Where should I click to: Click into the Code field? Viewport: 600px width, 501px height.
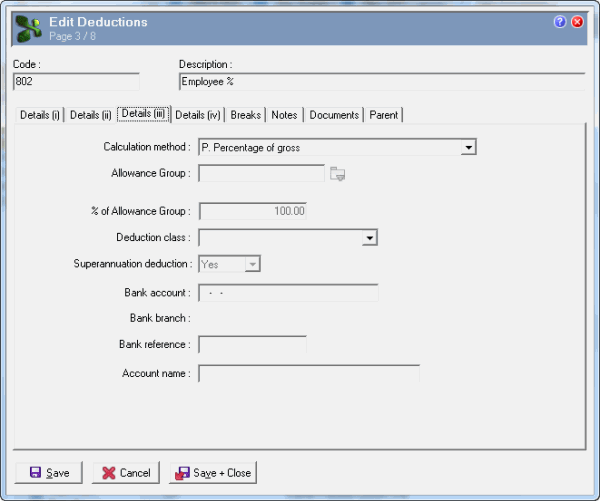[76, 82]
